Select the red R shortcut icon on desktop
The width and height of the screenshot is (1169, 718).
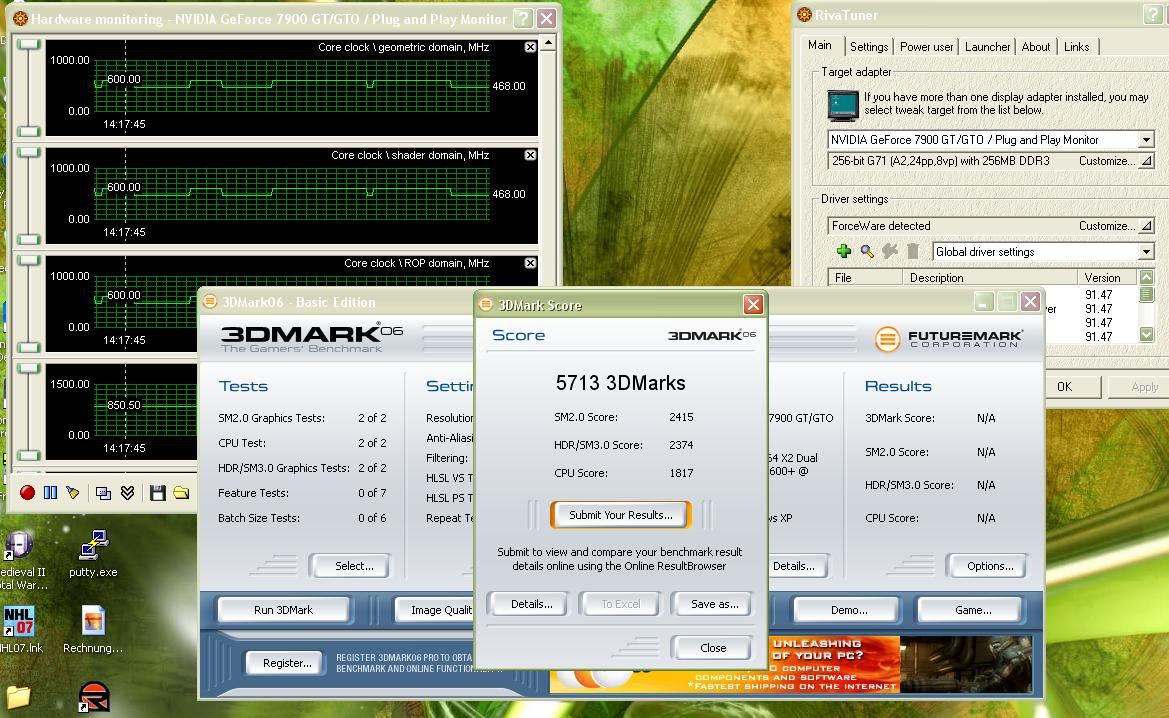point(94,697)
